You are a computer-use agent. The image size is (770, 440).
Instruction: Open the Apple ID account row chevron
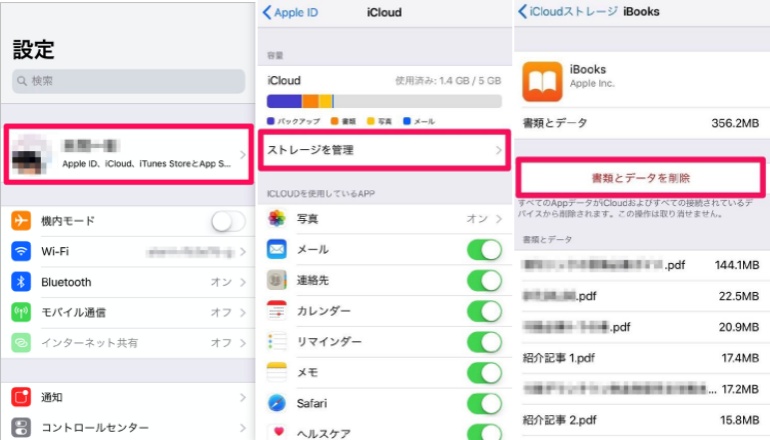(243, 155)
